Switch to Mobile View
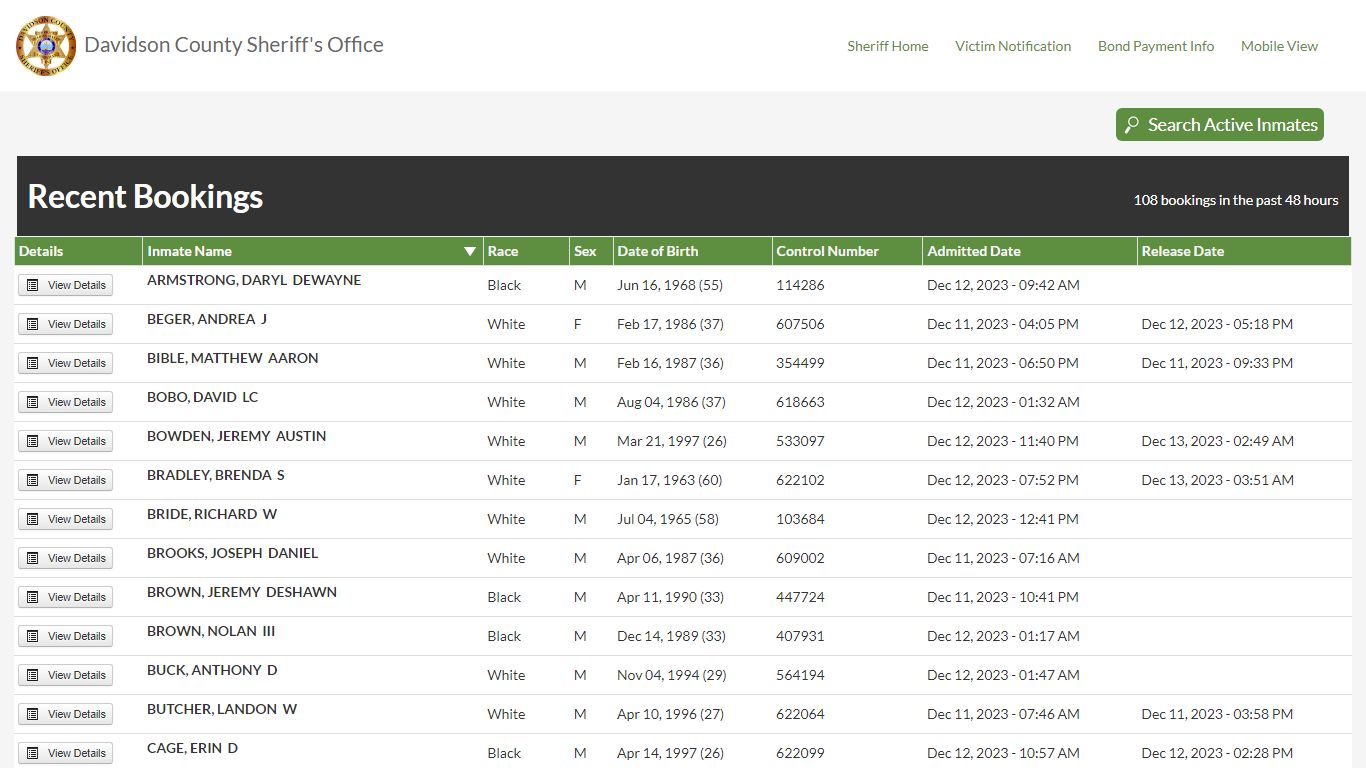This screenshot has width=1366, height=768. pos(1279,46)
